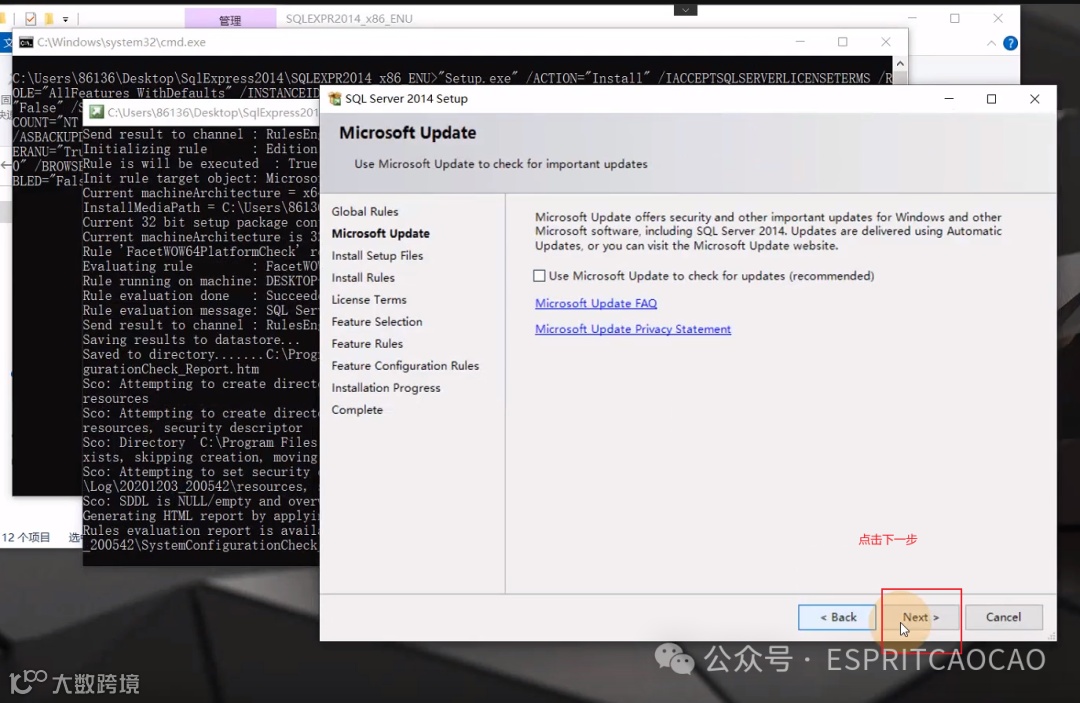This screenshot has height=703, width=1080.
Task: Click the Next button in setup
Action: pos(921,617)
